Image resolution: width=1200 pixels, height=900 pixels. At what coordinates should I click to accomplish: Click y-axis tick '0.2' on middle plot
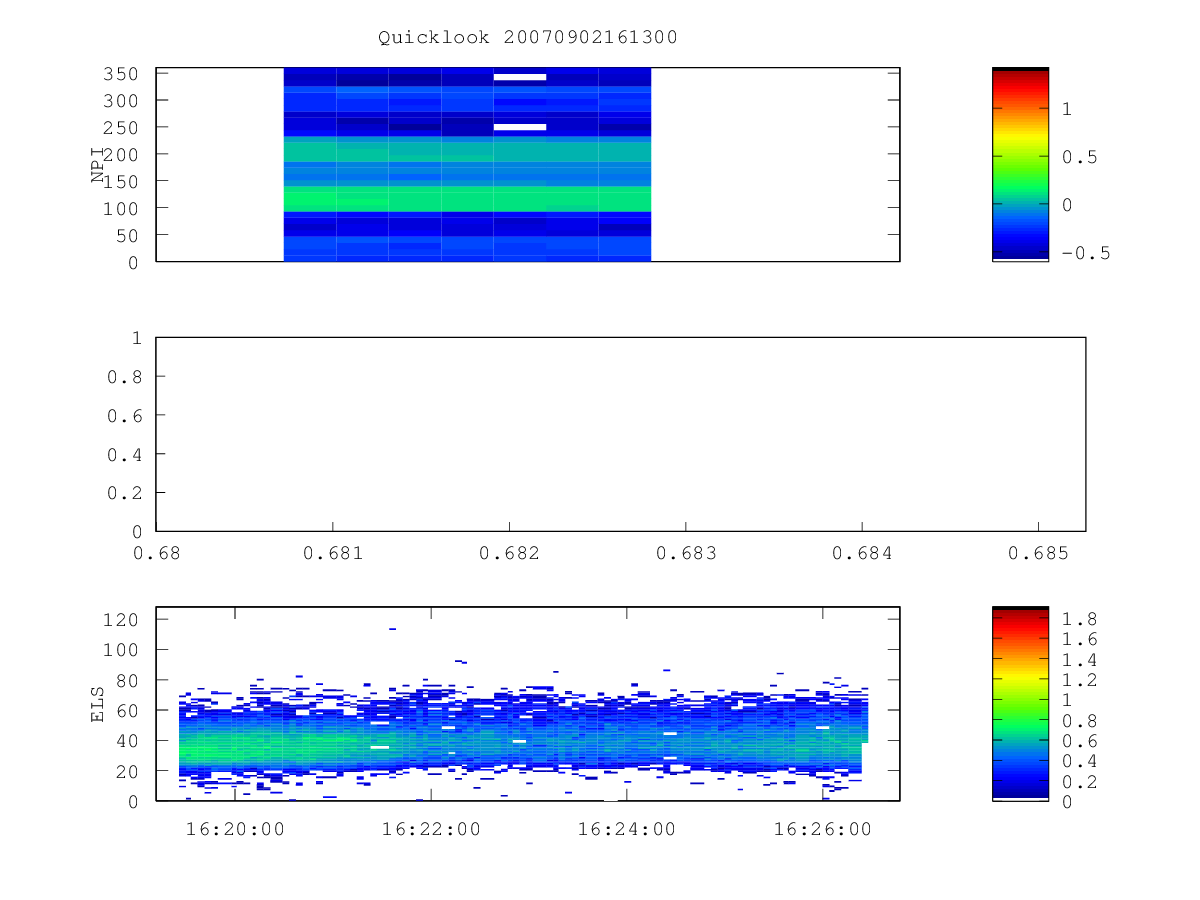(124, 493)
